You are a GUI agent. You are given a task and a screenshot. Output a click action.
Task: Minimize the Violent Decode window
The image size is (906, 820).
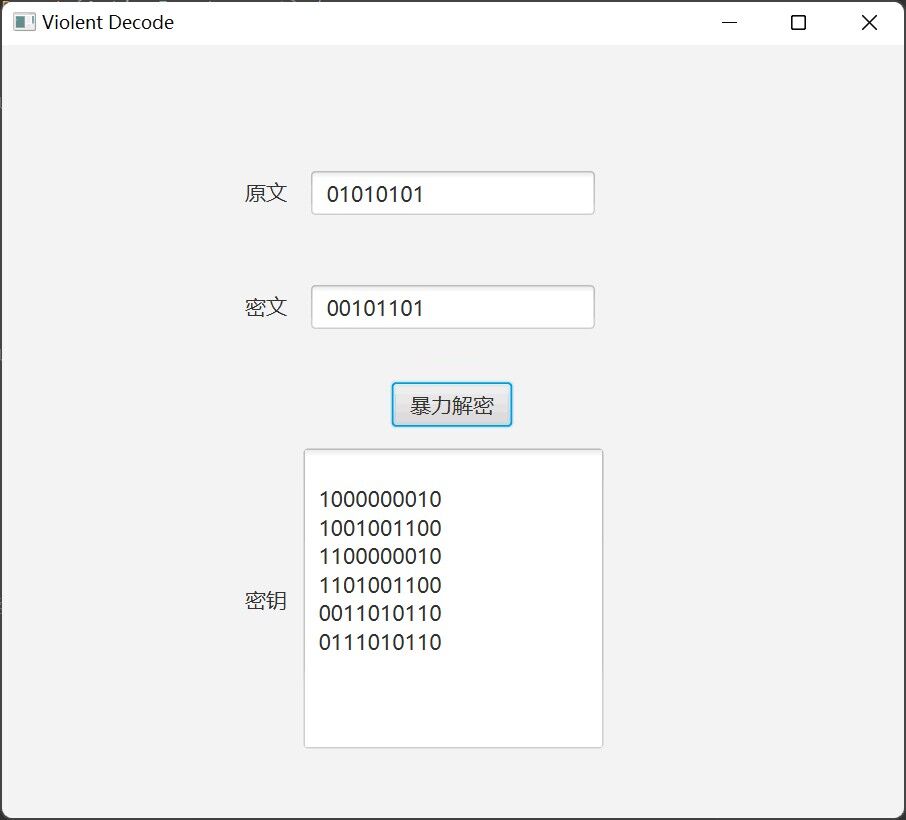click(x=729, y=22)
